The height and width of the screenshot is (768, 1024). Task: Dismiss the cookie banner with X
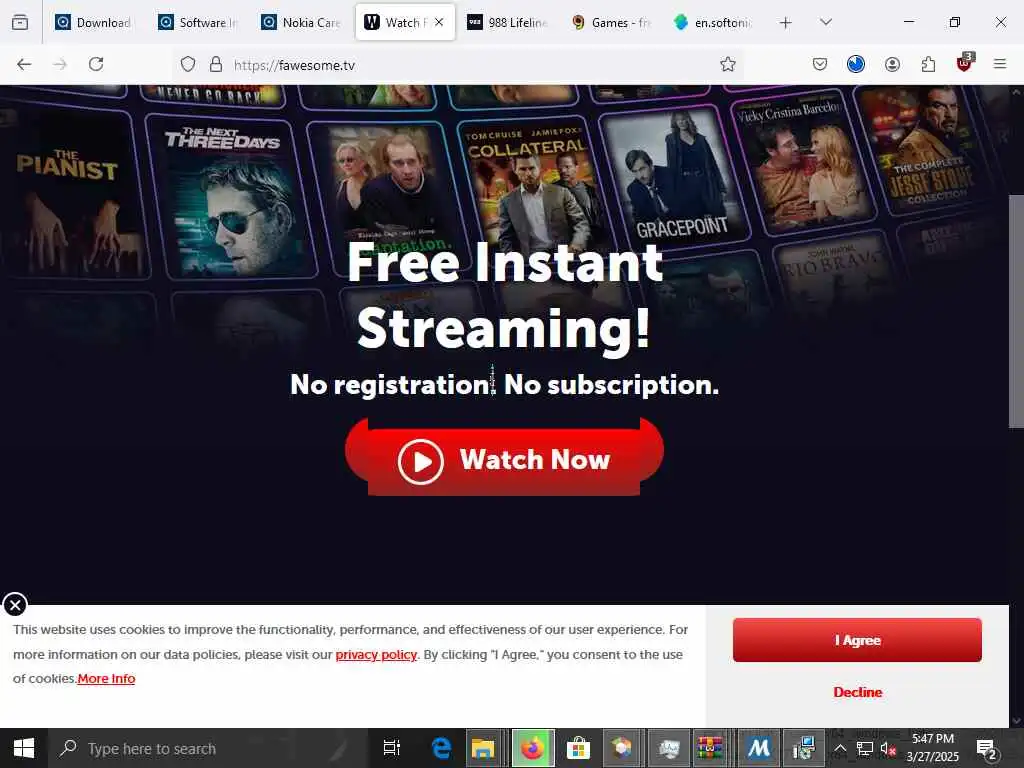click(15, 604)
